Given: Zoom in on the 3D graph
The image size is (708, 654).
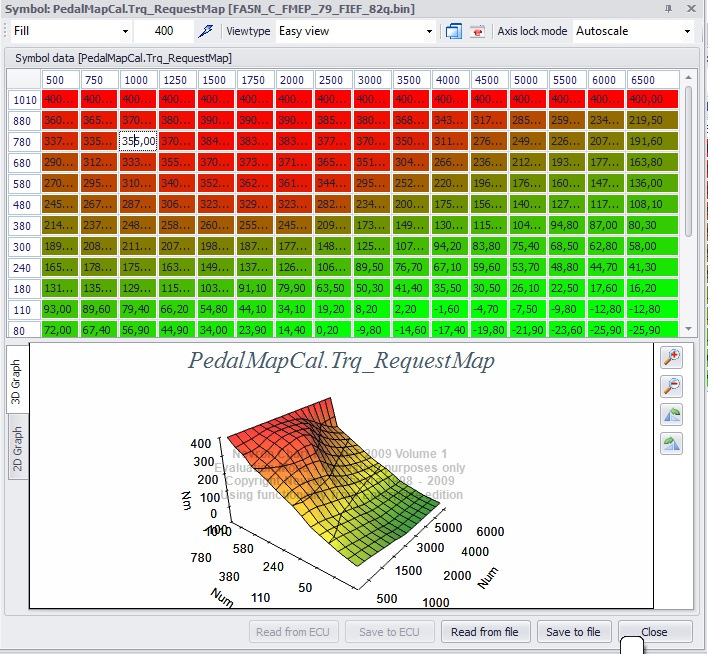Looking at the screenshot, I should tap(672, 357).
